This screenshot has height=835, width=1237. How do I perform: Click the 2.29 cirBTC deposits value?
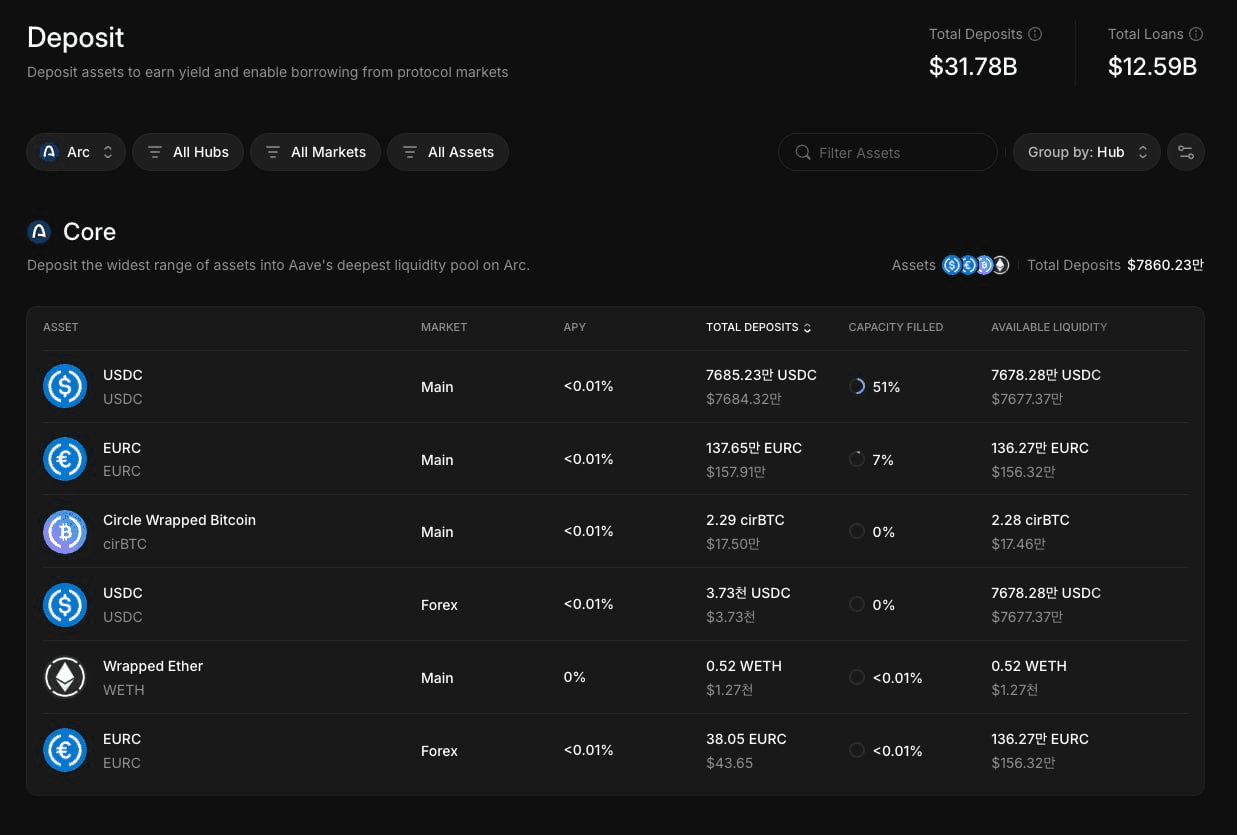pos(745,520)
